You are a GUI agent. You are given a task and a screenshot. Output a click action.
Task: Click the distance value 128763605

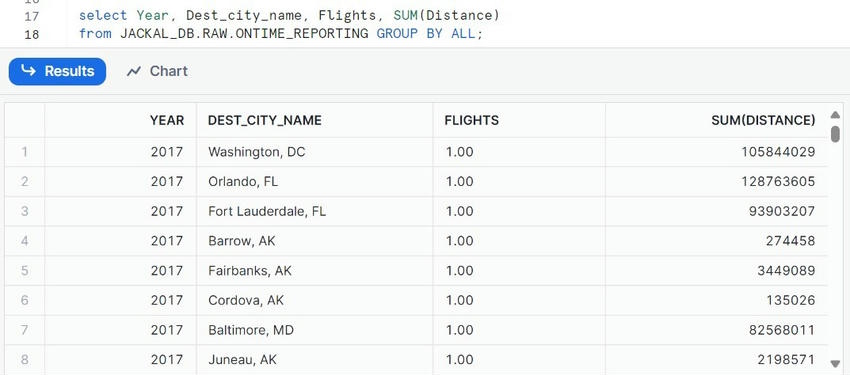point(778,182)
